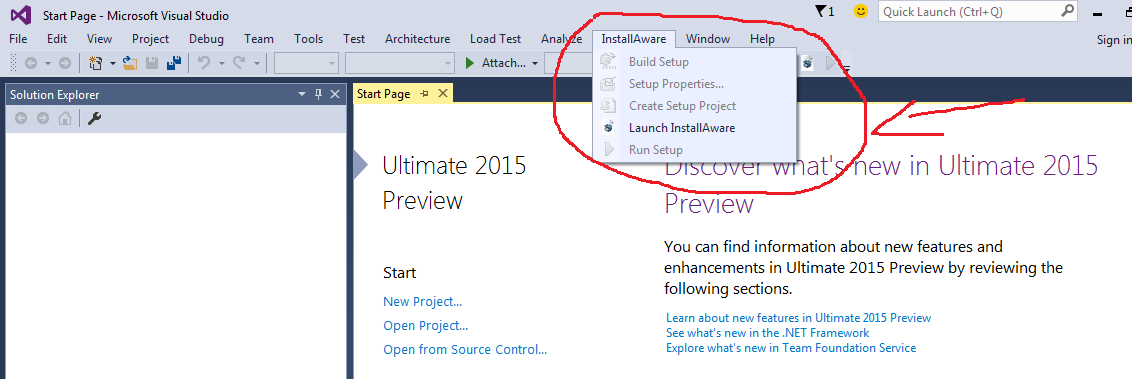
Task: Open the Project menu
Action: point(150,39)
